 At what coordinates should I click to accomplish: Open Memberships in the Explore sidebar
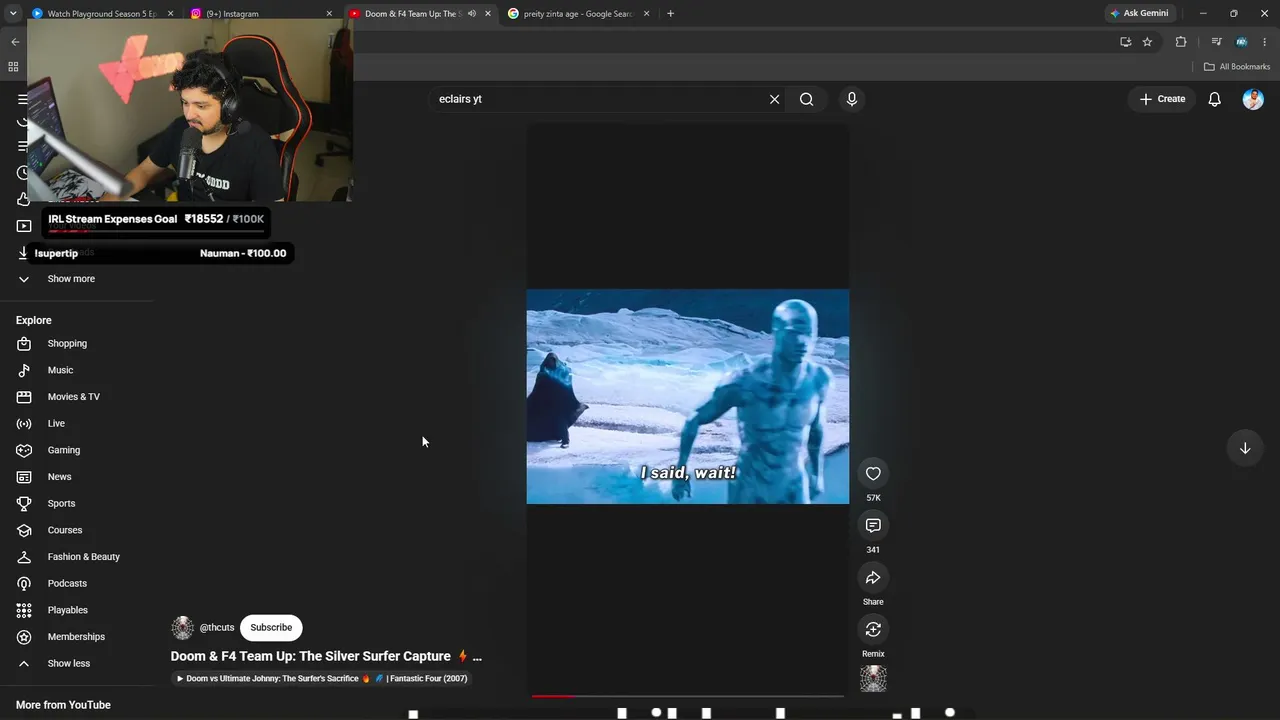pos(76,637)
